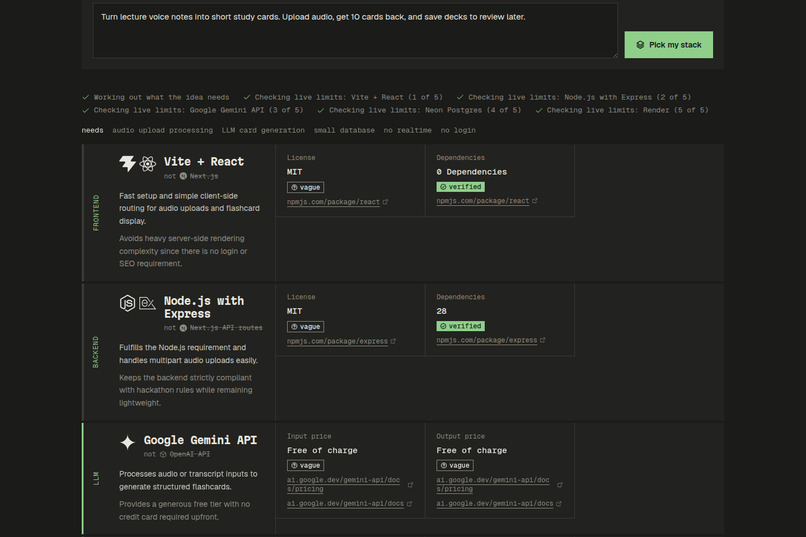Click the vertical LLM label
The image size is (806, 537).
96,478
